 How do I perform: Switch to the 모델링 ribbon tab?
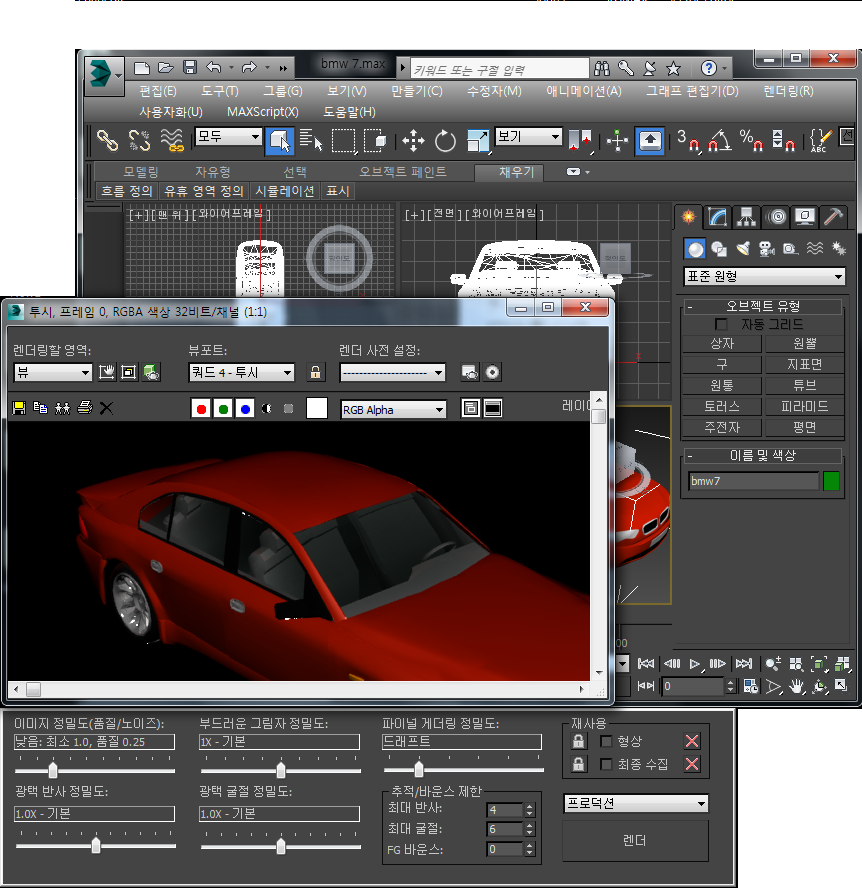141,172
